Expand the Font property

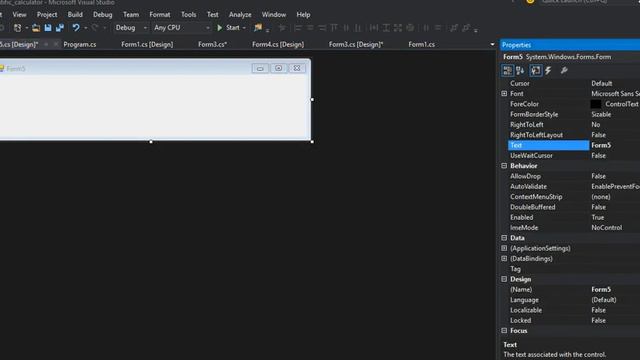pos(504,93)
